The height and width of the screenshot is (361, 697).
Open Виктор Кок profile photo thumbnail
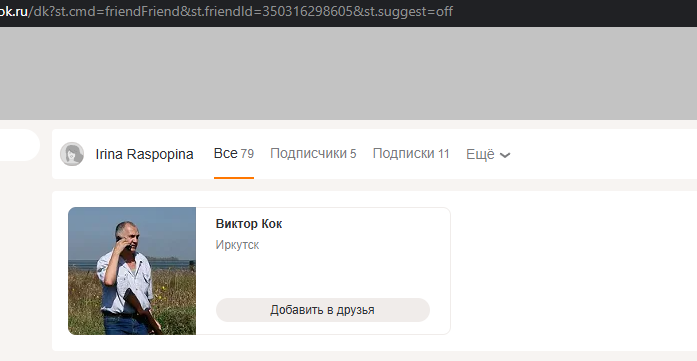[132, 271]
